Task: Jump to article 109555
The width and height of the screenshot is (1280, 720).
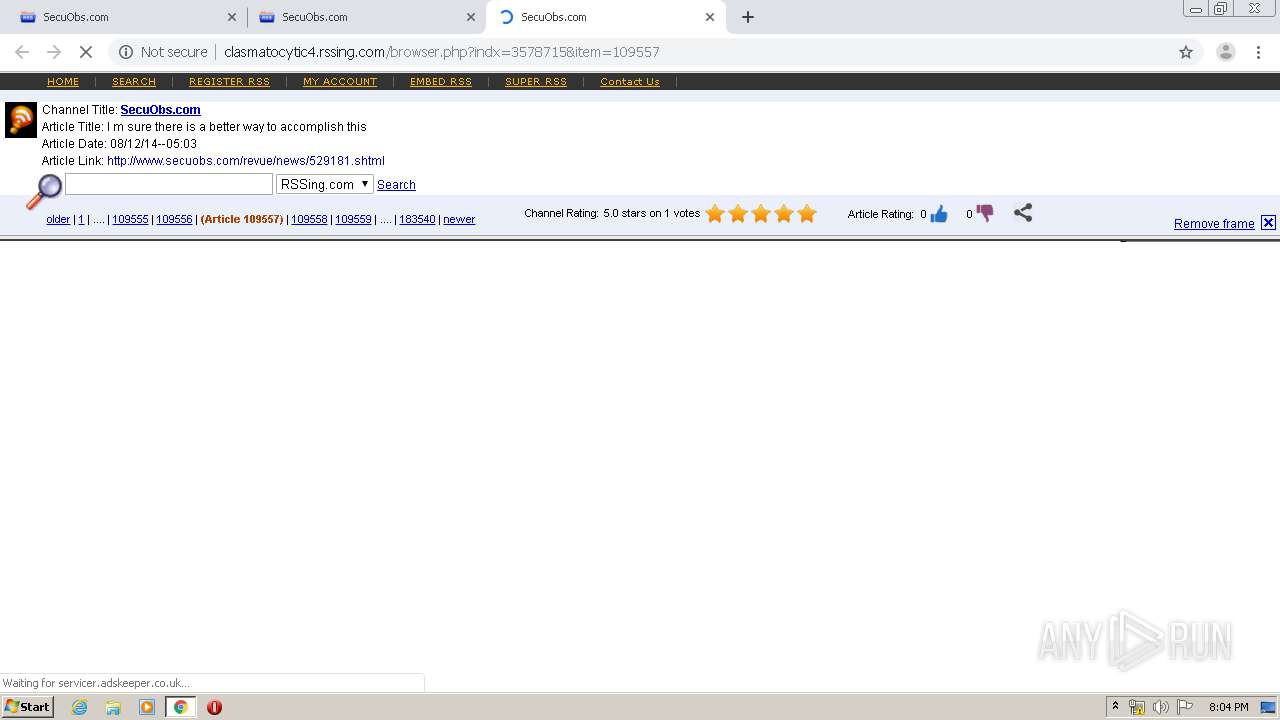Action: coord(130,219)
